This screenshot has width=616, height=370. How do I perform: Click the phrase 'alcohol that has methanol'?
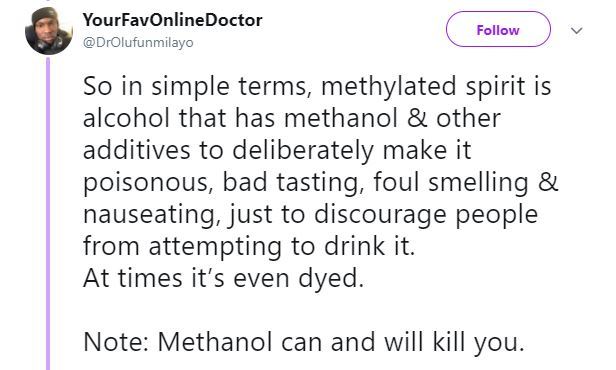(240, 118)
